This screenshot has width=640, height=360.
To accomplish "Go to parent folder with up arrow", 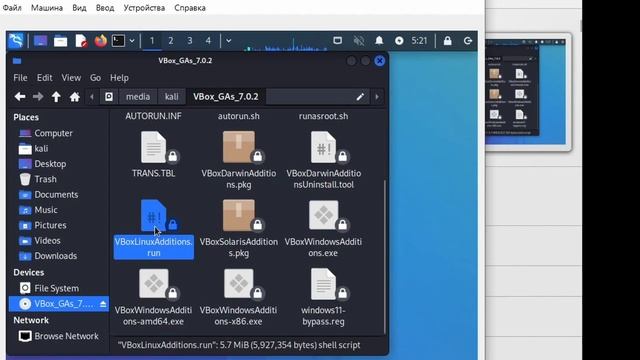I will pos(56,97).
